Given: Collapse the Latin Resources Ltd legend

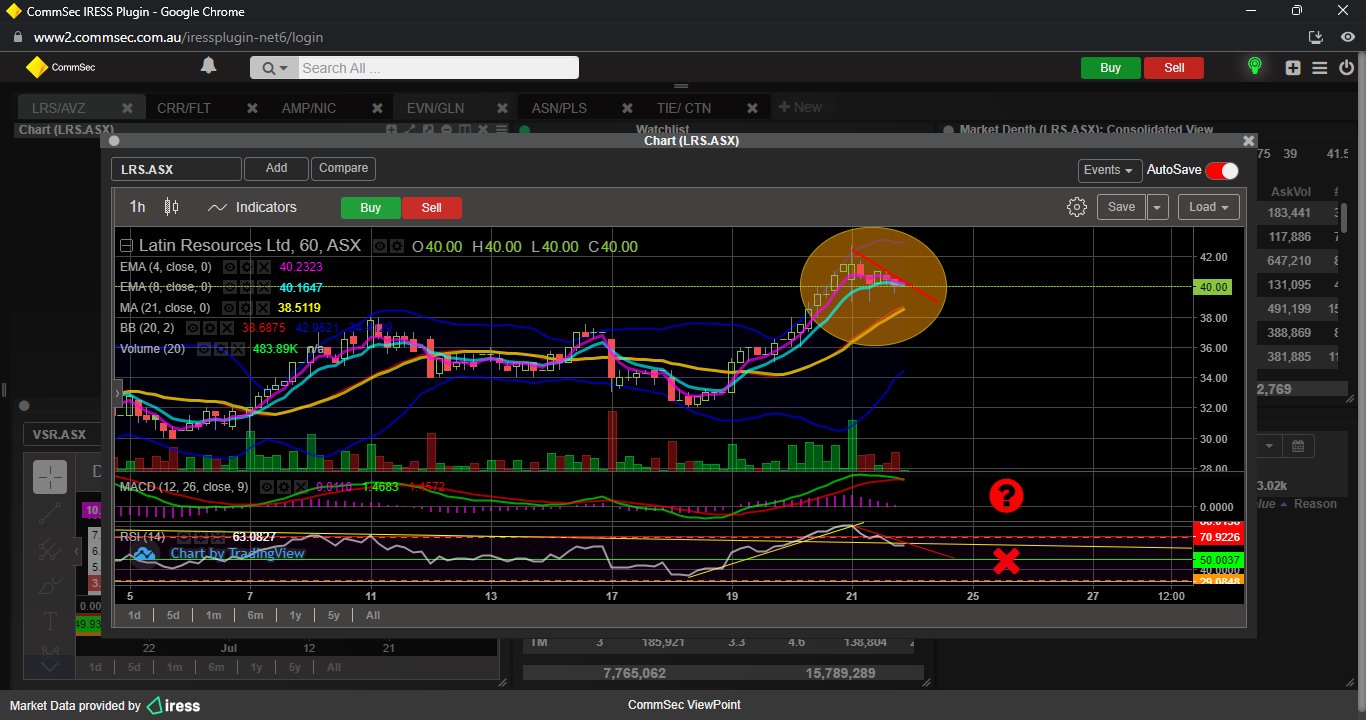Looking at the screenshot, I should coord(126,246).
